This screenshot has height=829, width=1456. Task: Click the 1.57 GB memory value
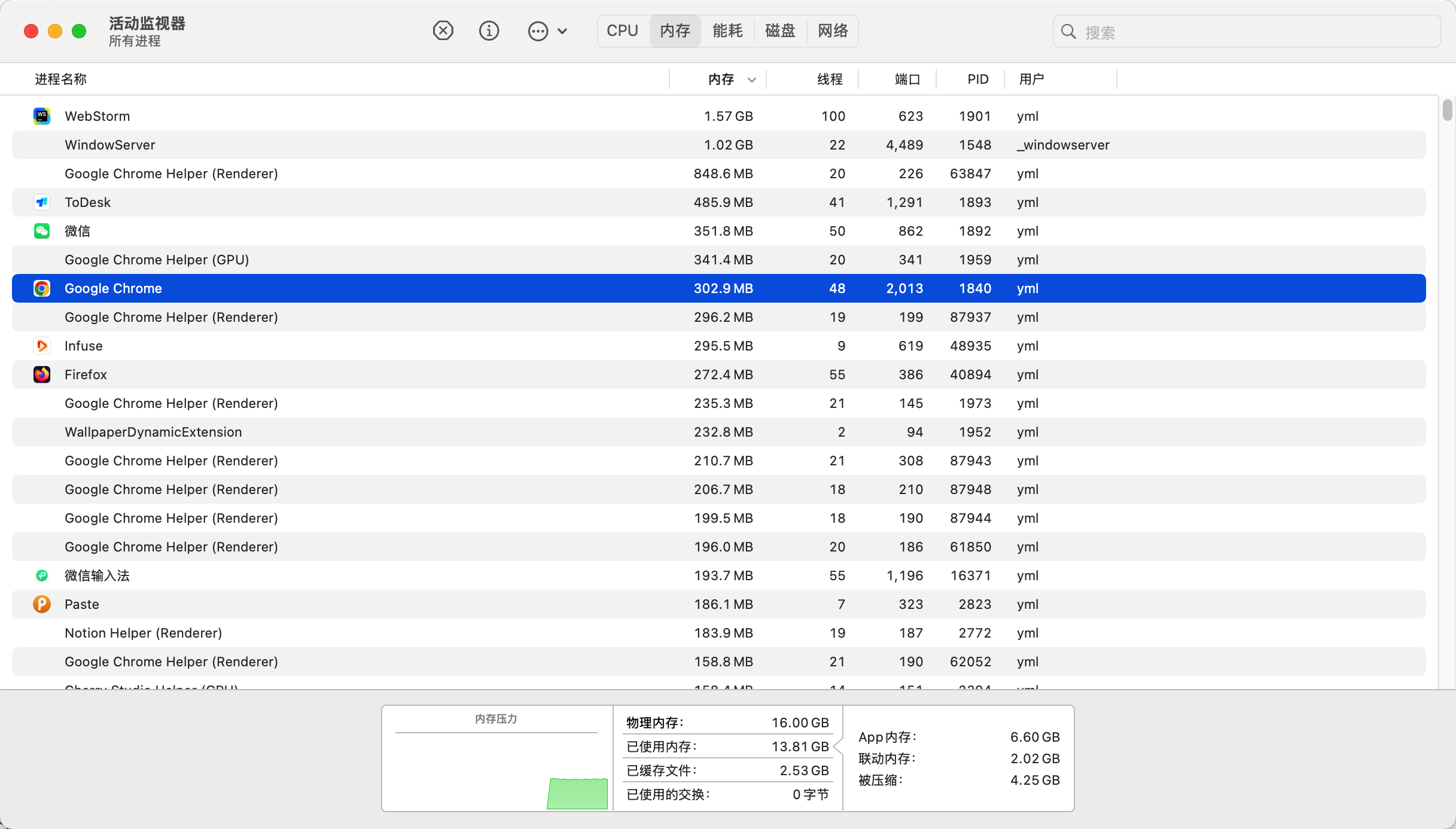pos(729,116)
